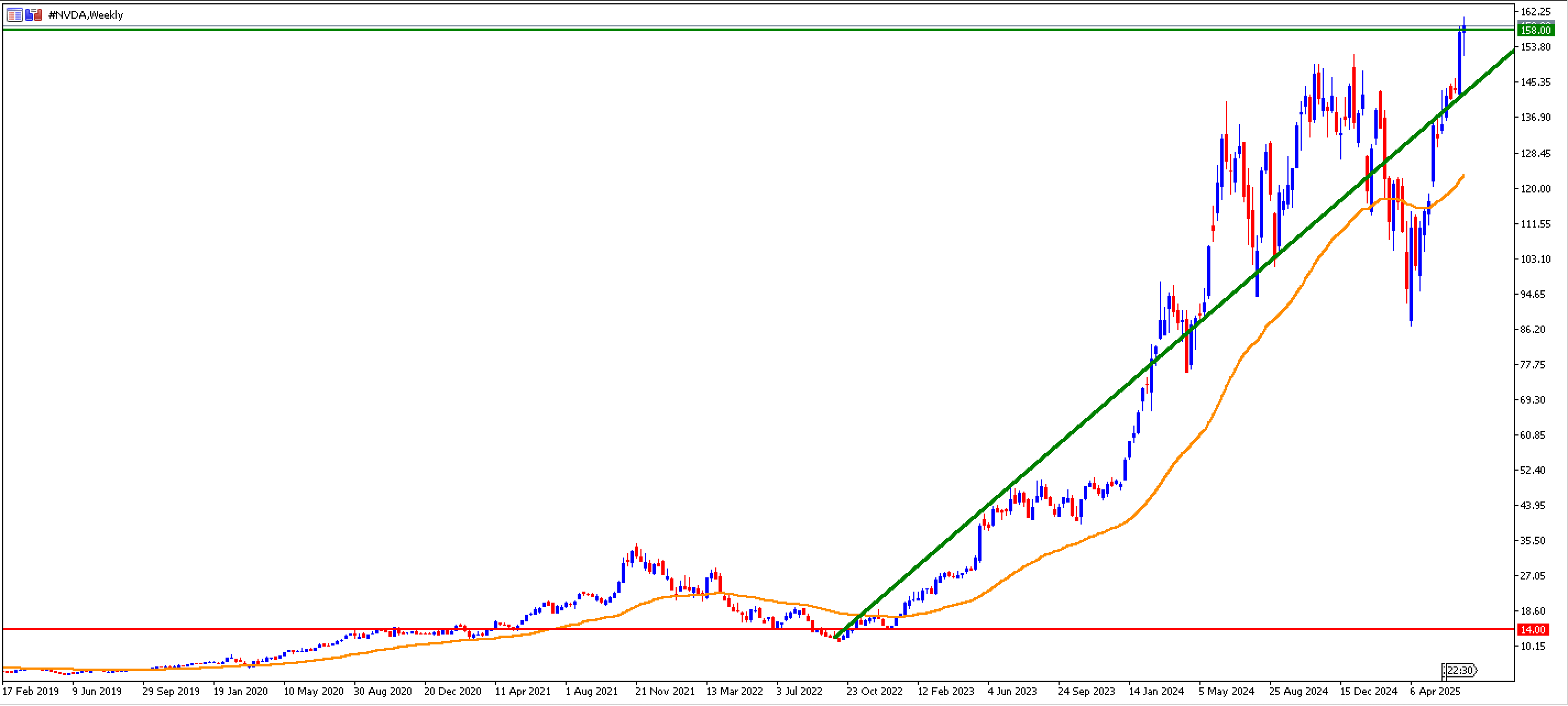Click the 20 Dec 2020 date label
This screenshot has height=706, width=1568.
(x=453, y=691)
